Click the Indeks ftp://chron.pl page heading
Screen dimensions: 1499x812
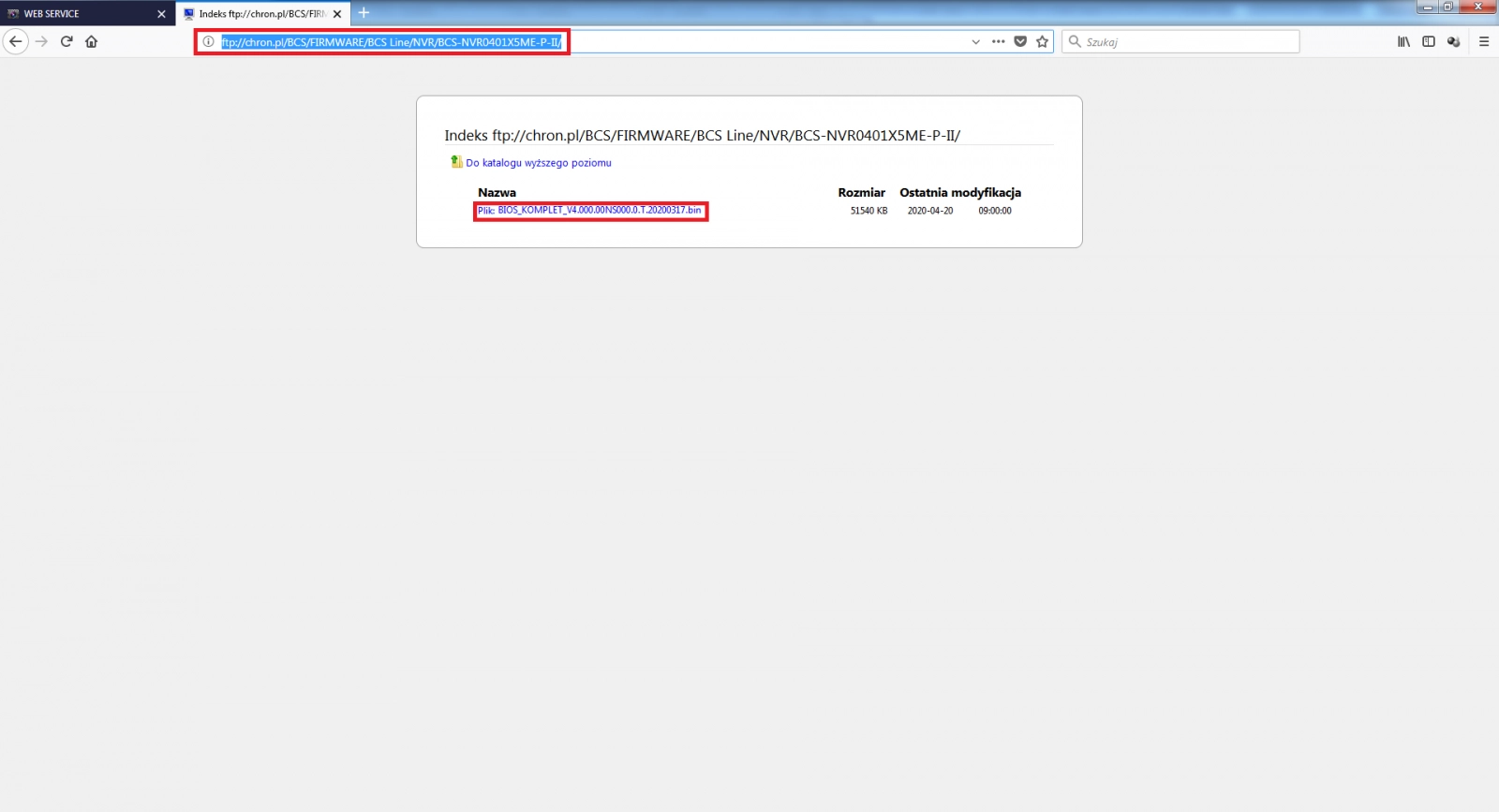703,136
